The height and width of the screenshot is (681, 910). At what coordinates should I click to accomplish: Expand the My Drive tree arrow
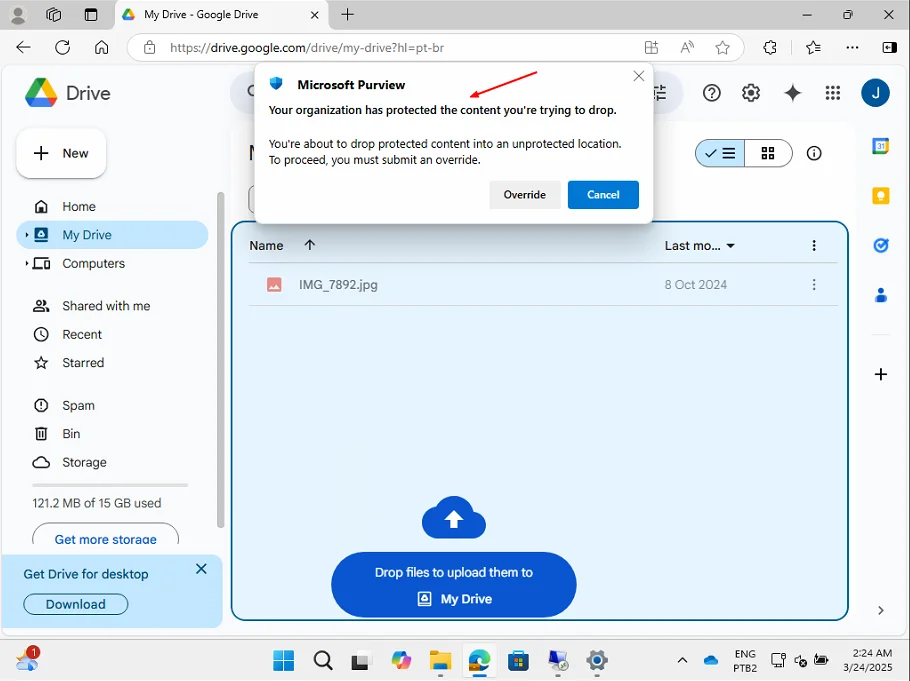tap(26, 235)
